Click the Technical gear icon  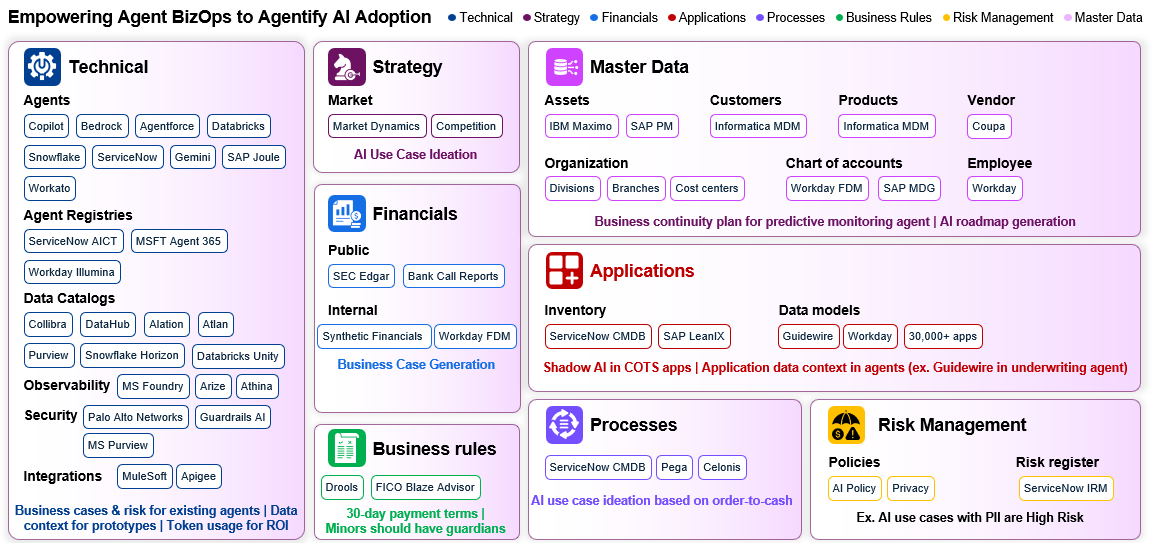[x=42, y=67]
